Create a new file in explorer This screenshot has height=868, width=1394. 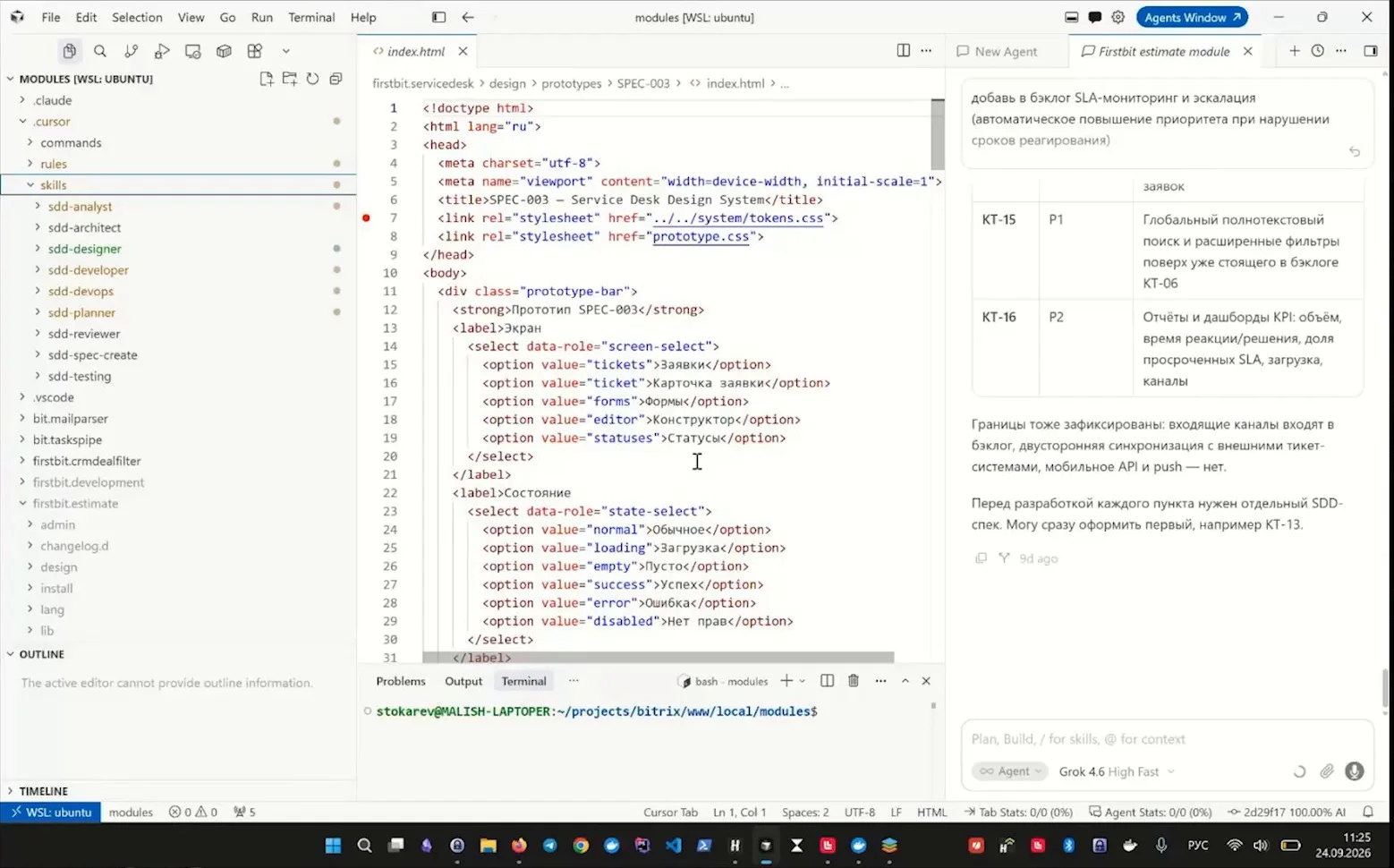(x=266, y=79)
